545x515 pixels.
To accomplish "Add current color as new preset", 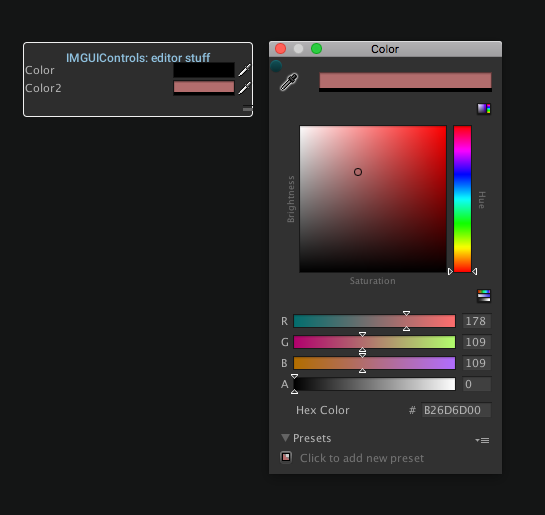I will (x=286, y=457).
